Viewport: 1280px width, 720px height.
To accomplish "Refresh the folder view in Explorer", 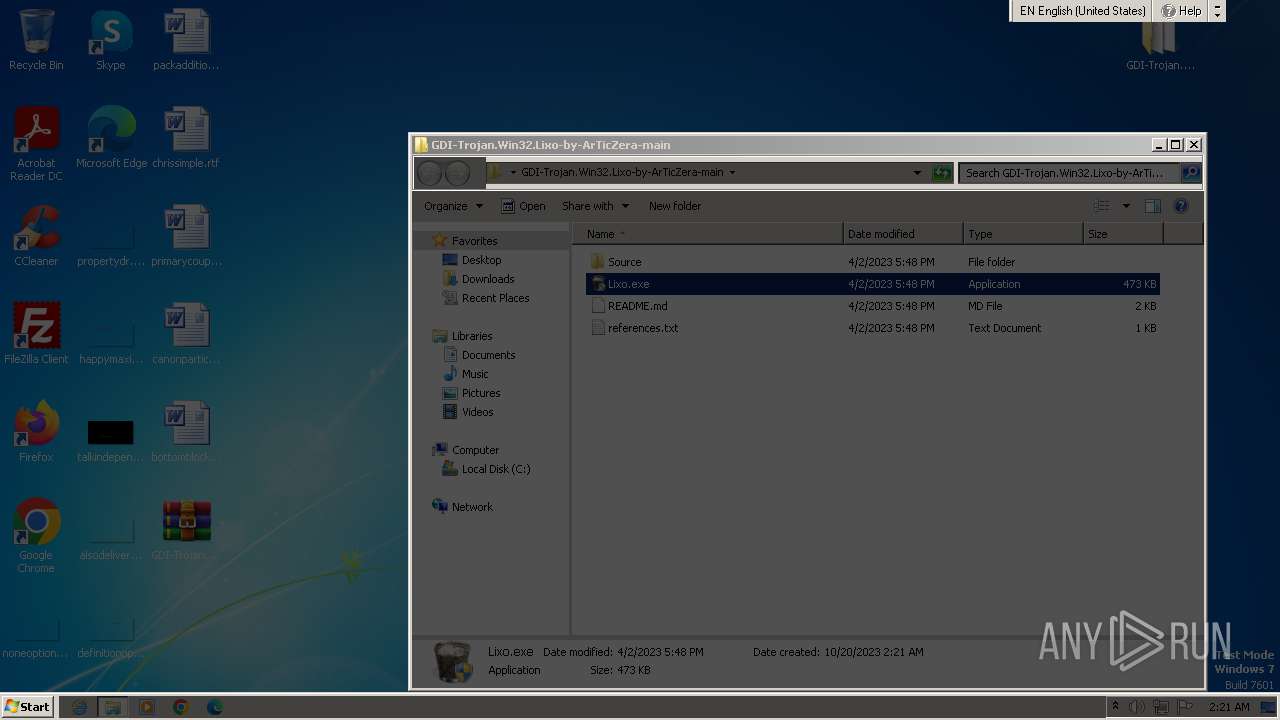I will (941, 173).
